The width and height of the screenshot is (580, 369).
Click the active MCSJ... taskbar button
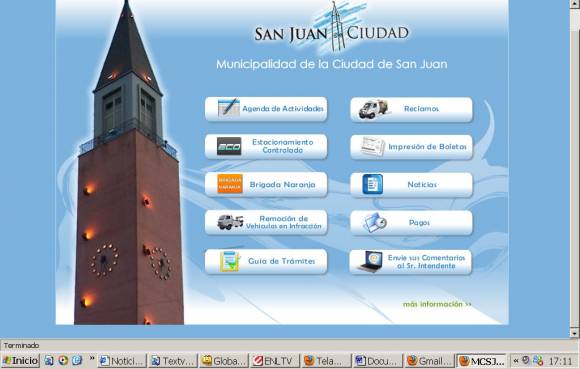tap(481, 361)
